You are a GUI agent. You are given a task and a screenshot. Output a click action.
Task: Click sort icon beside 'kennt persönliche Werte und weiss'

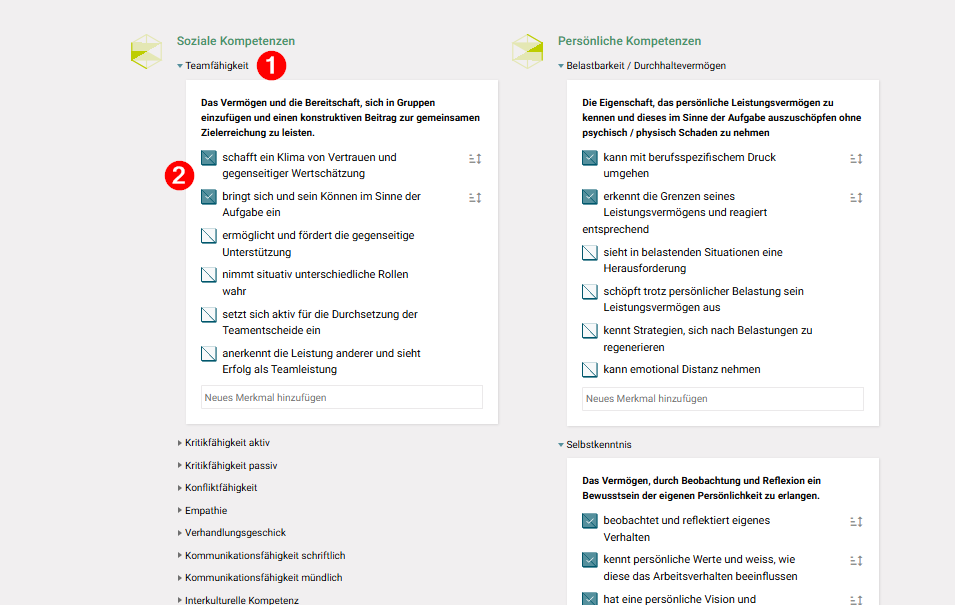[x=856, y=561]
